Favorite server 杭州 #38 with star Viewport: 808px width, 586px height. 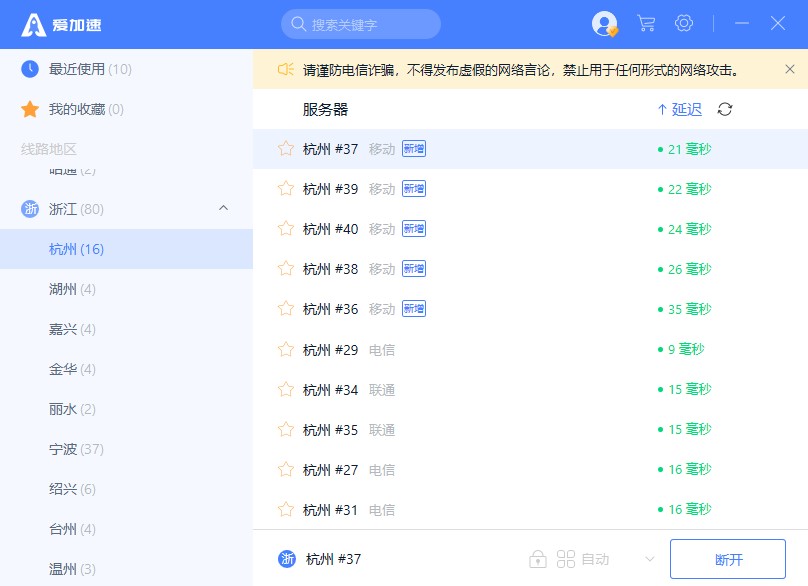(285, 269)
